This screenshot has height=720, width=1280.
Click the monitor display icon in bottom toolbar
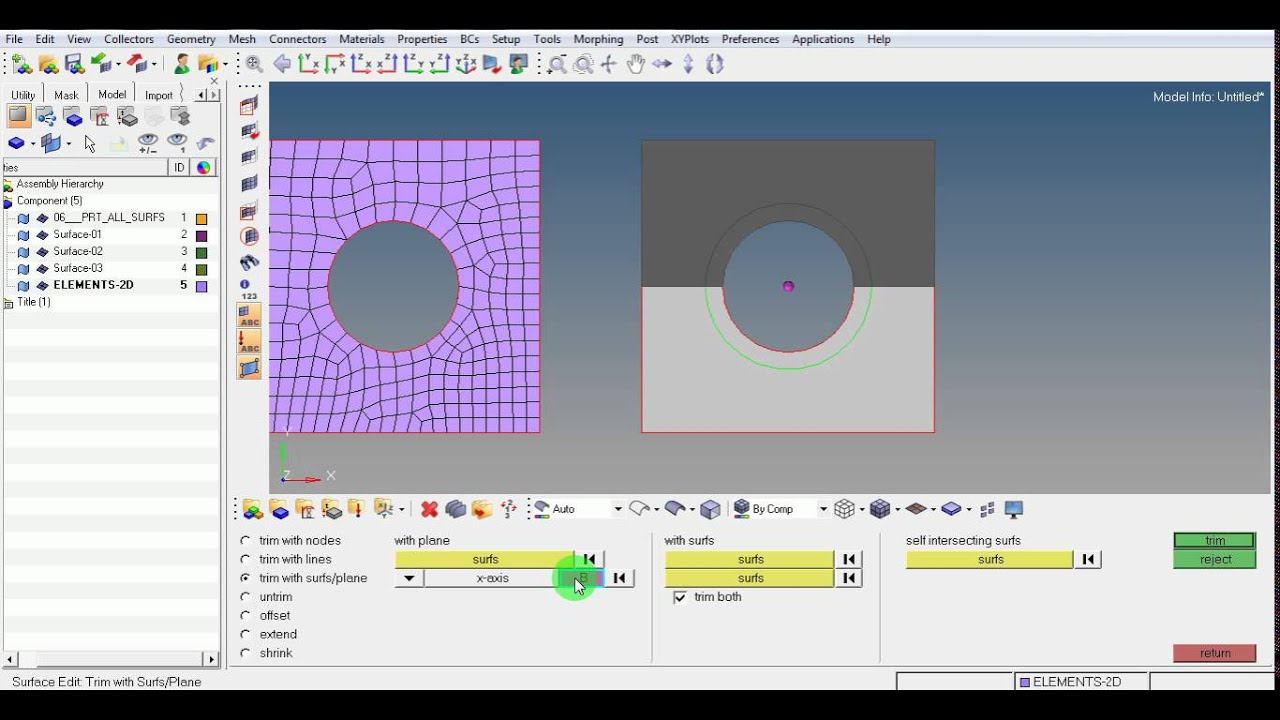[1014, 509]
